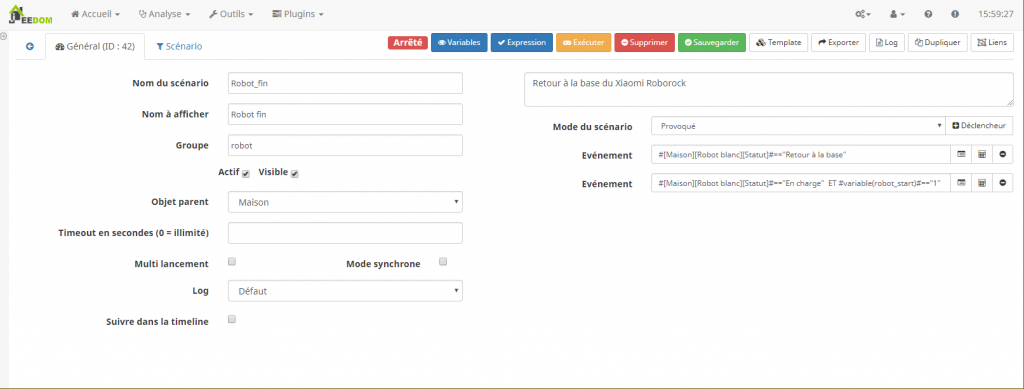Screen dimensions: 1024x389
Task: Click the Jeedom home logo
Action: pos(31,13)
